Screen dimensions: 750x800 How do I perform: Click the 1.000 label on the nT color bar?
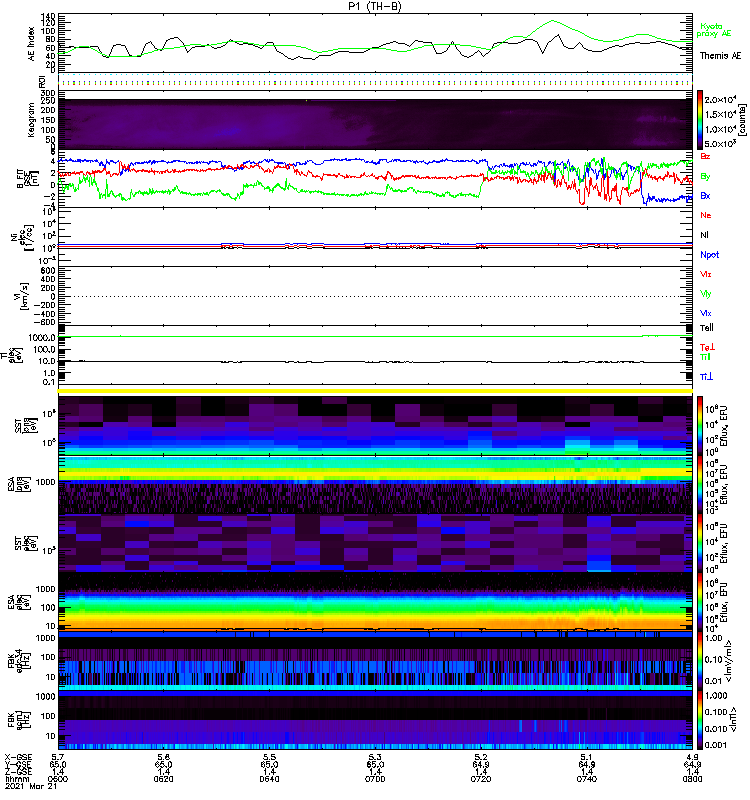(x=717, y=695)
